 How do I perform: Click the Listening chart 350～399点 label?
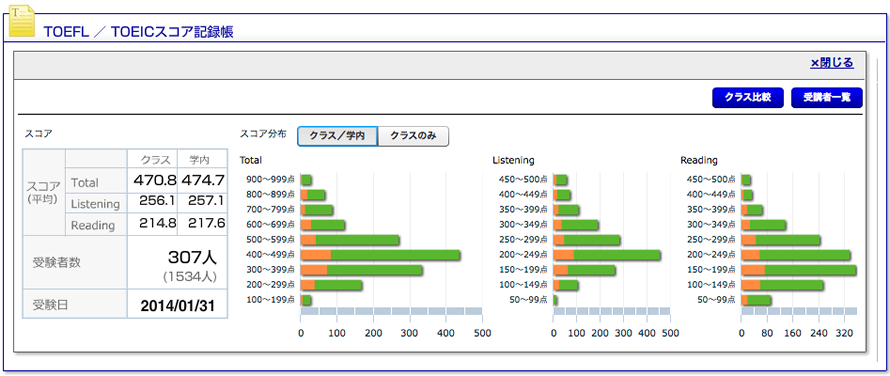pyautogui.click(x=523, y=210)
